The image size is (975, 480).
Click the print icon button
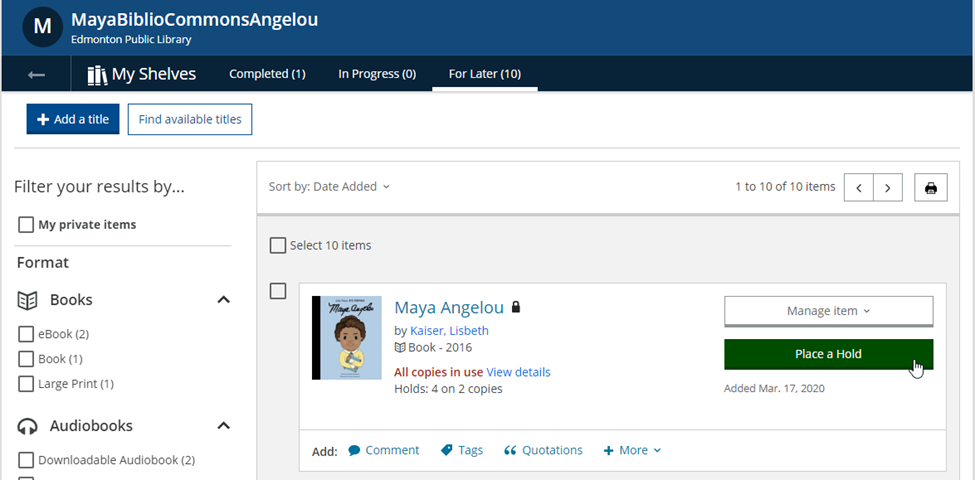(931, 188)
